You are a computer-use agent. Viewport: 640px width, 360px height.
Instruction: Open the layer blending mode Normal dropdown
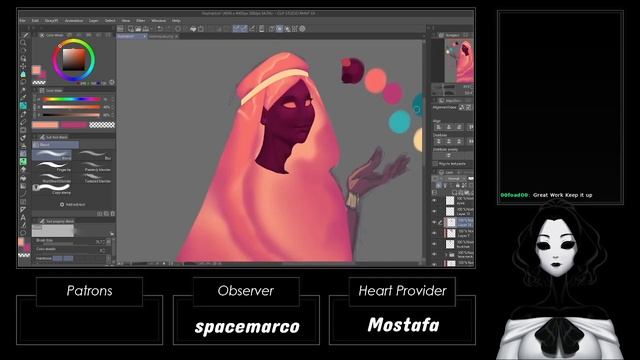[455, 179]
